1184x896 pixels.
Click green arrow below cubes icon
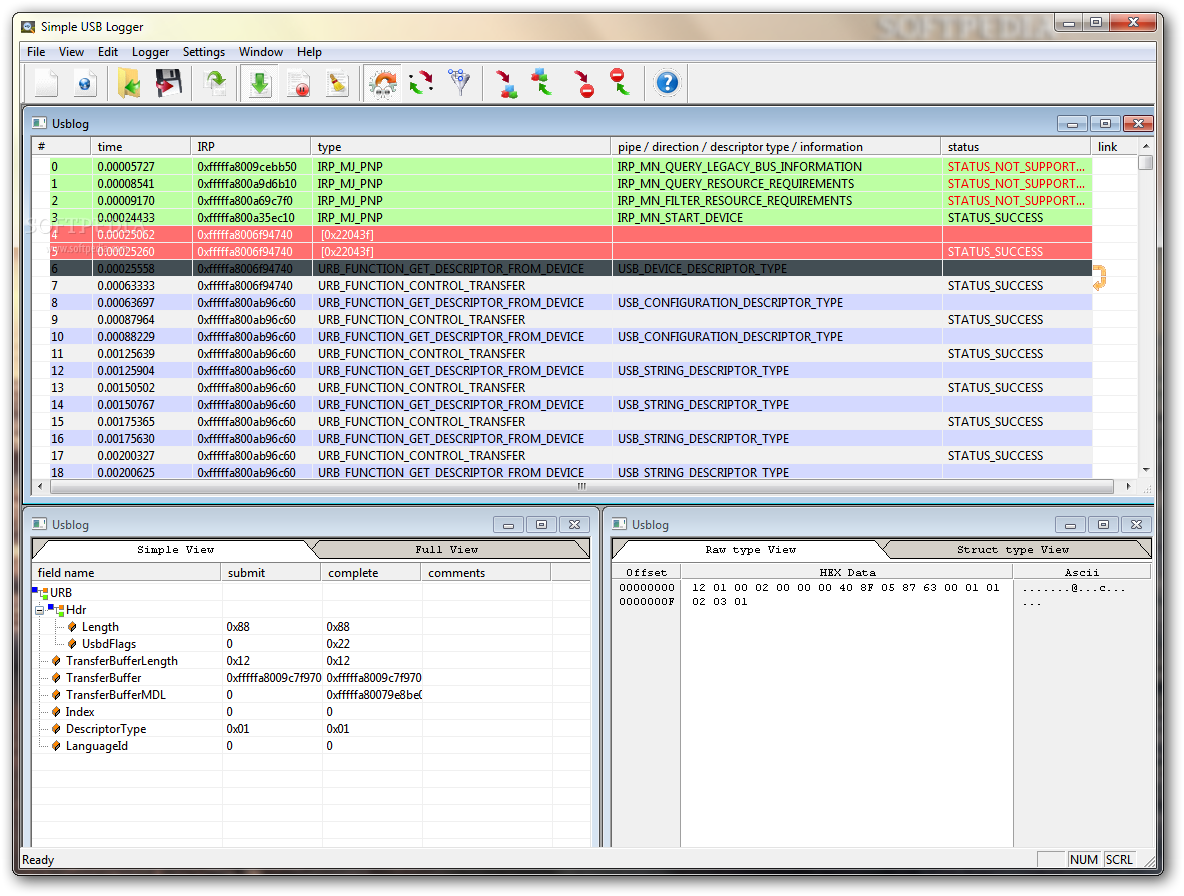coord(542,83)
